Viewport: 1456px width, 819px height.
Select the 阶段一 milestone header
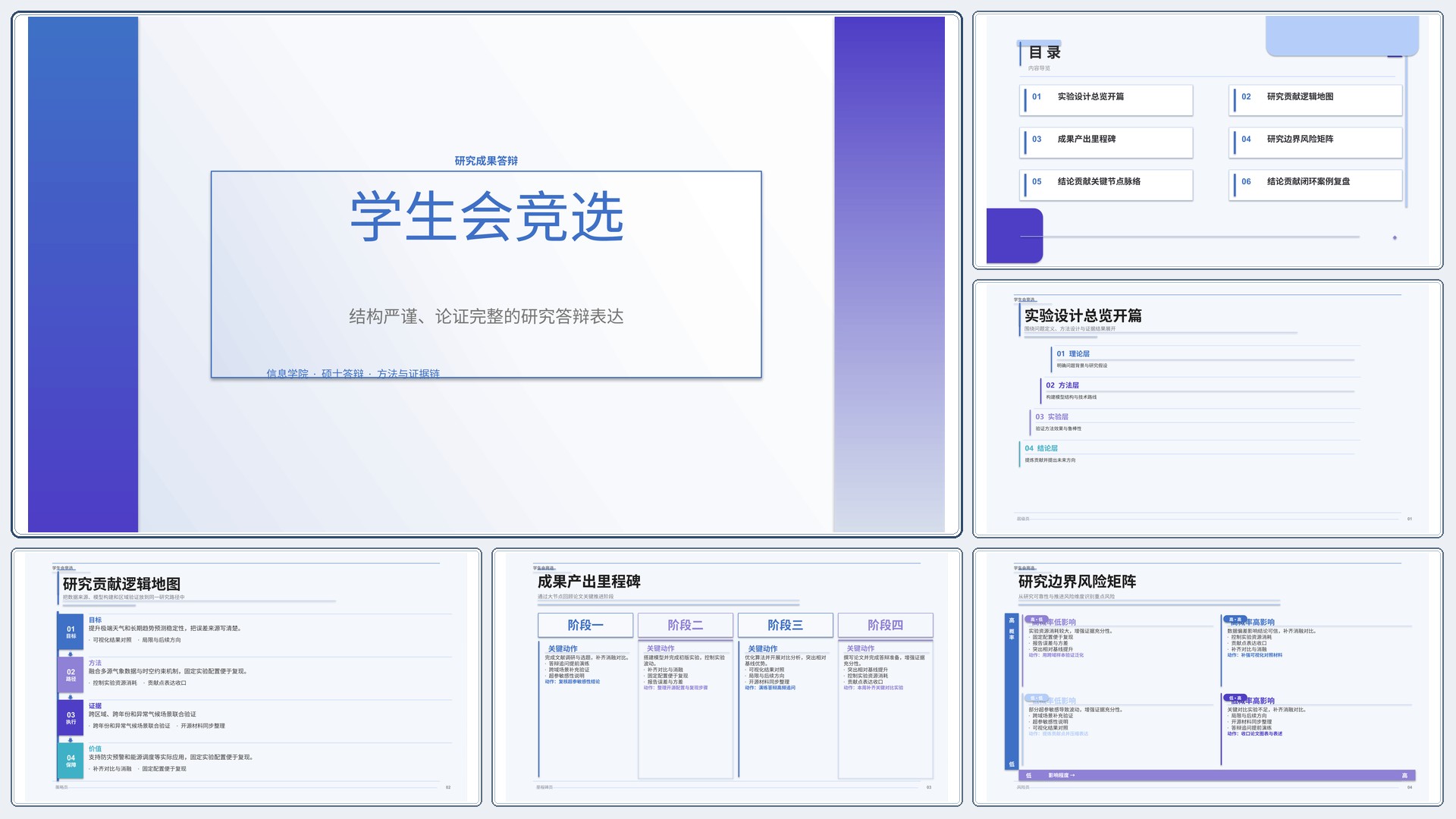585,625
